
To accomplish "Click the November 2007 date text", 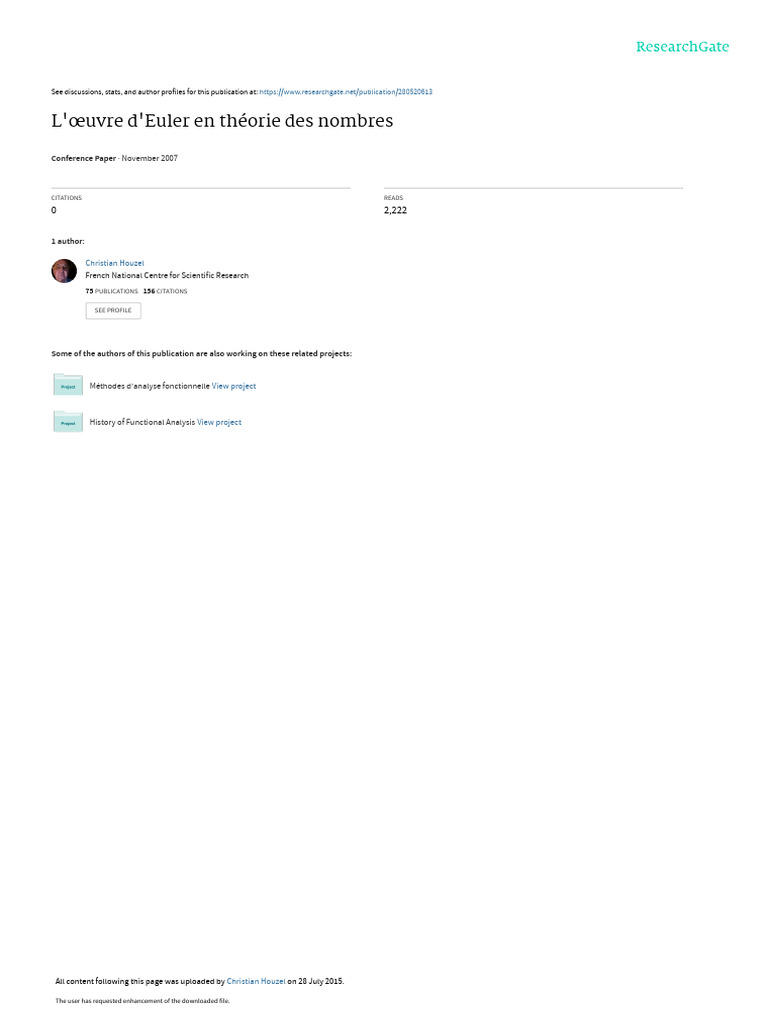I will coord(150,158).
